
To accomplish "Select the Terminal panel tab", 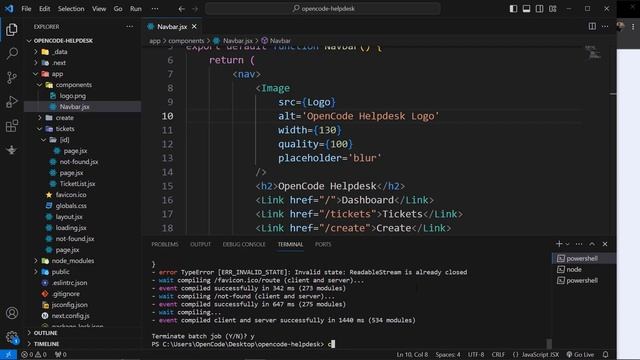I will [291, 244].
